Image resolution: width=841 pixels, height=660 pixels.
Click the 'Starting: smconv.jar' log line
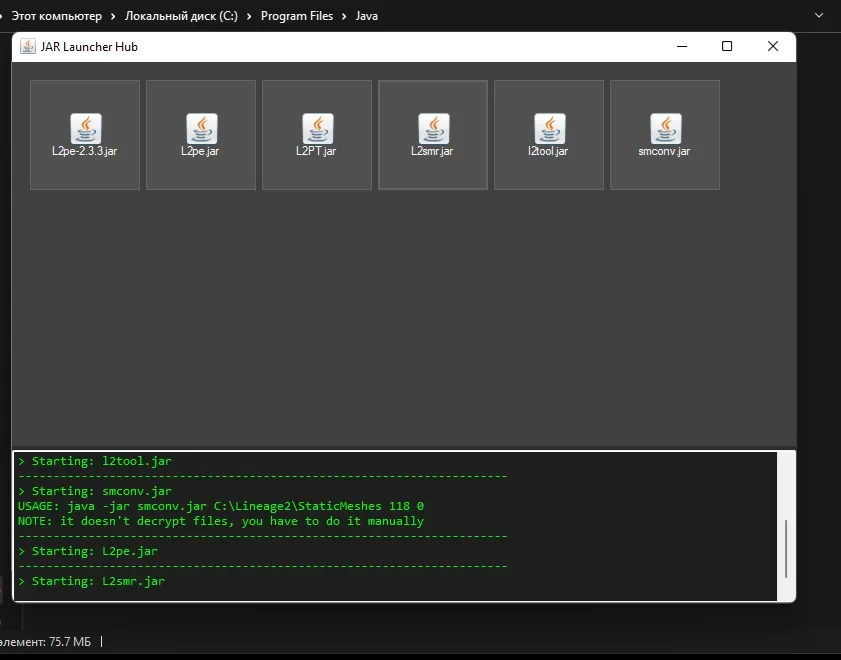click(95, 491)
